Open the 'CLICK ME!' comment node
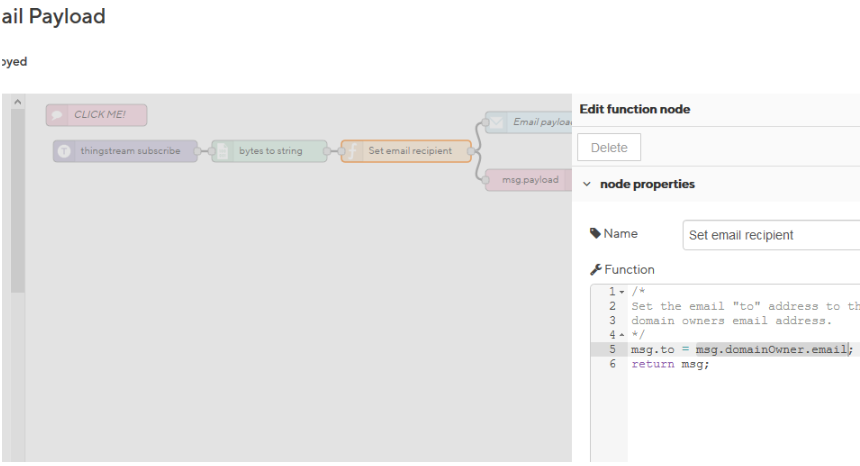The width and height of the screenshot is (860, 466). [97, 115]
